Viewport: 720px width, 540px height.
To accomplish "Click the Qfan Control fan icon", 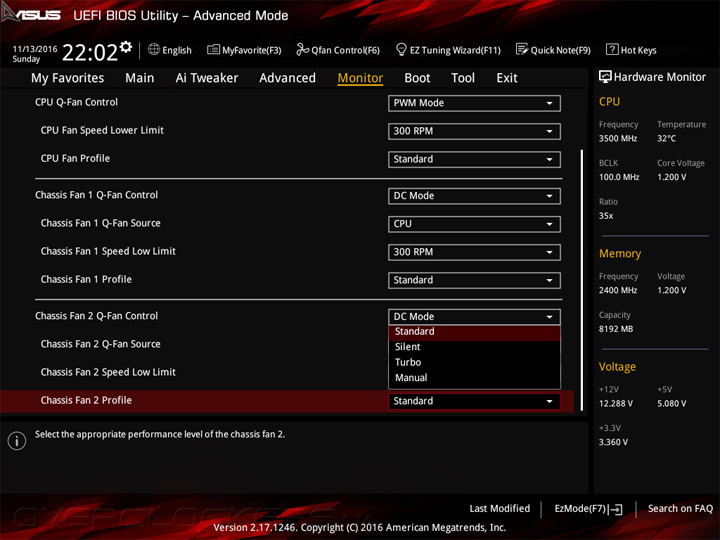I will pyautogui.click(x=302, y=49).
